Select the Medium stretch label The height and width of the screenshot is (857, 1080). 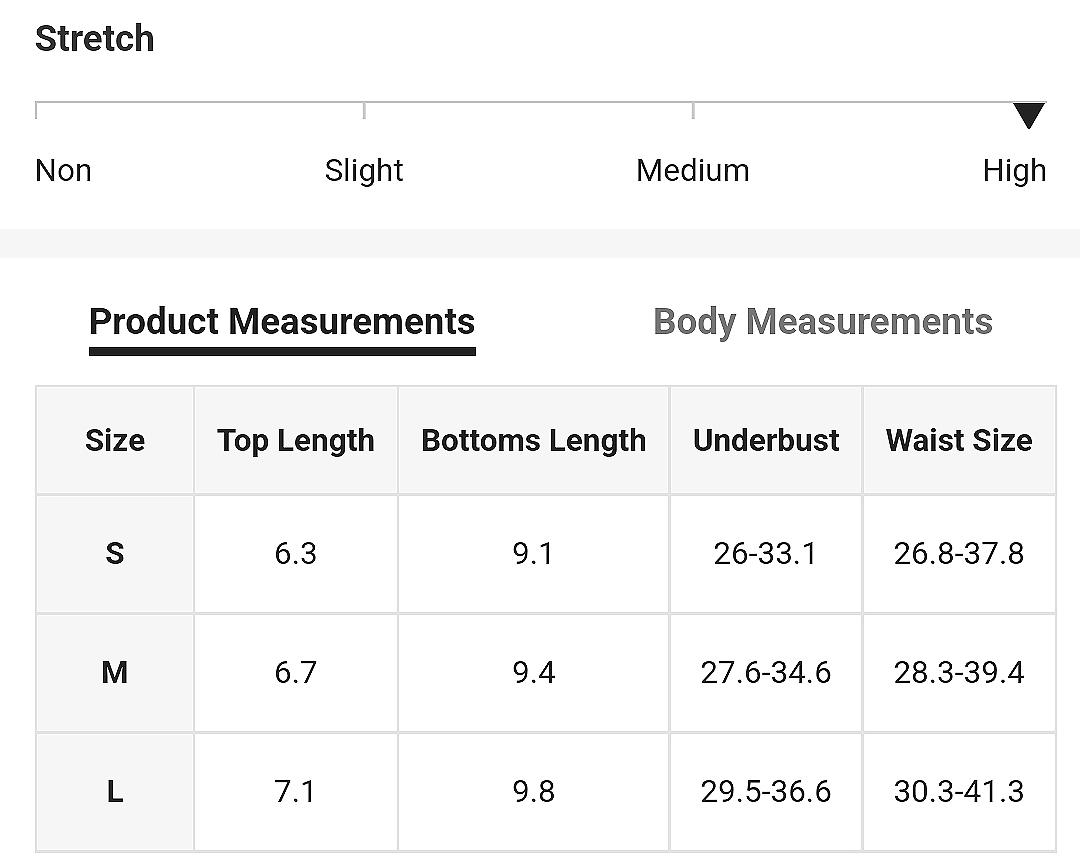[692, 170]
